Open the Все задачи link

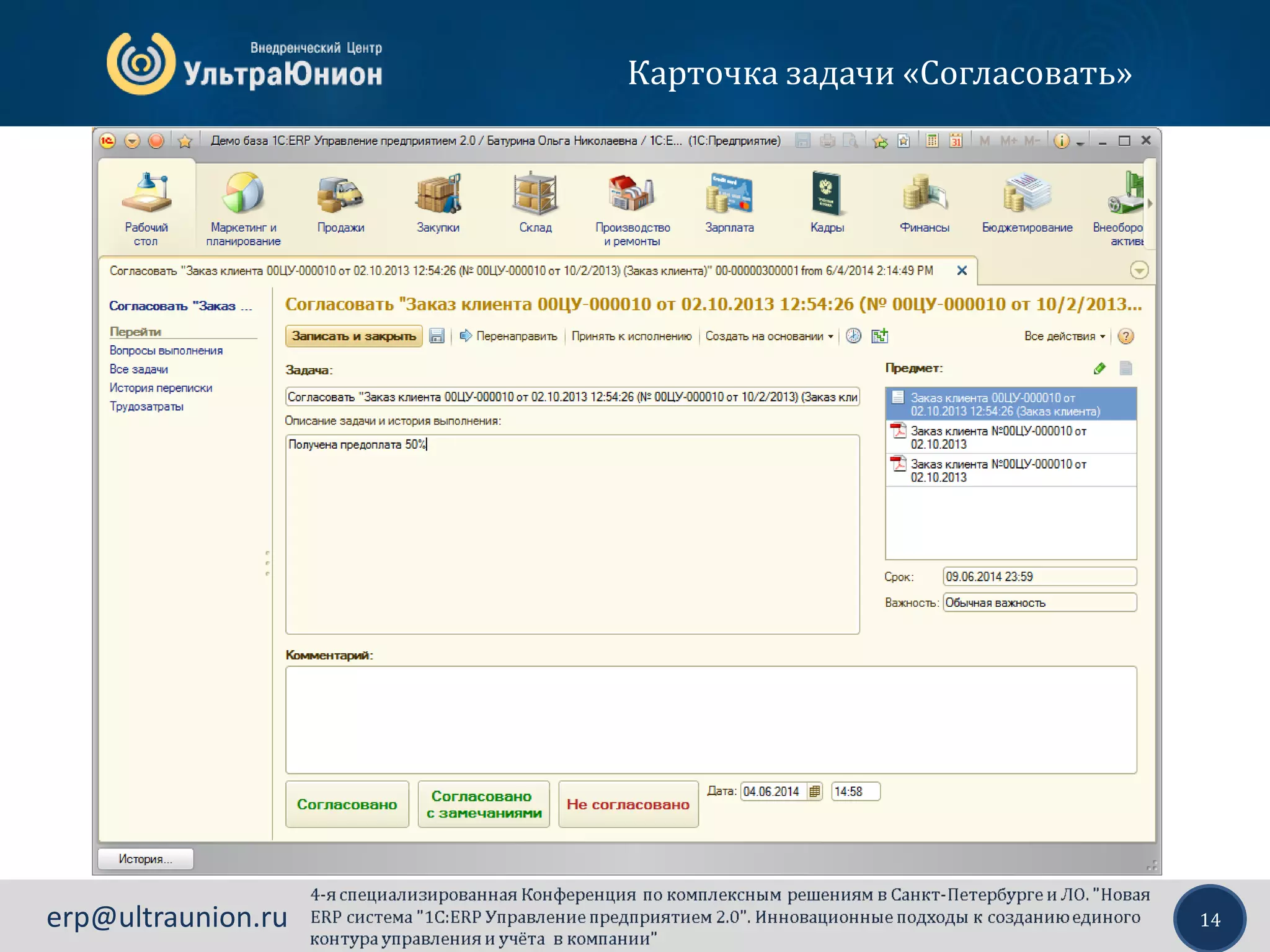tap(139, 369)
